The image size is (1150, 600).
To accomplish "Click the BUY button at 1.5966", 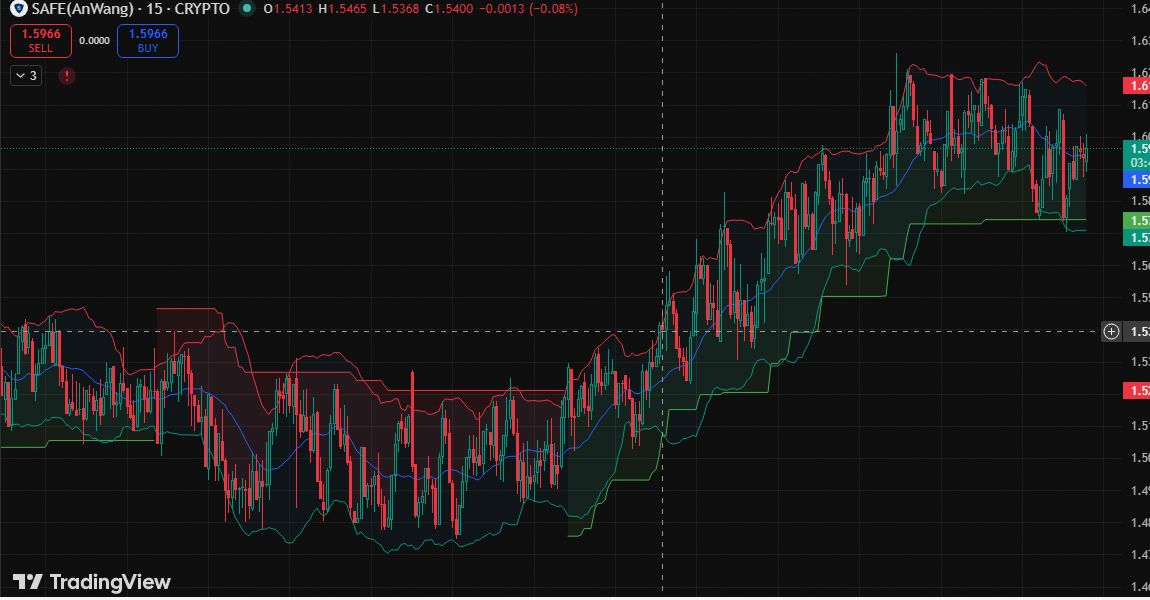I will [148, 41].
